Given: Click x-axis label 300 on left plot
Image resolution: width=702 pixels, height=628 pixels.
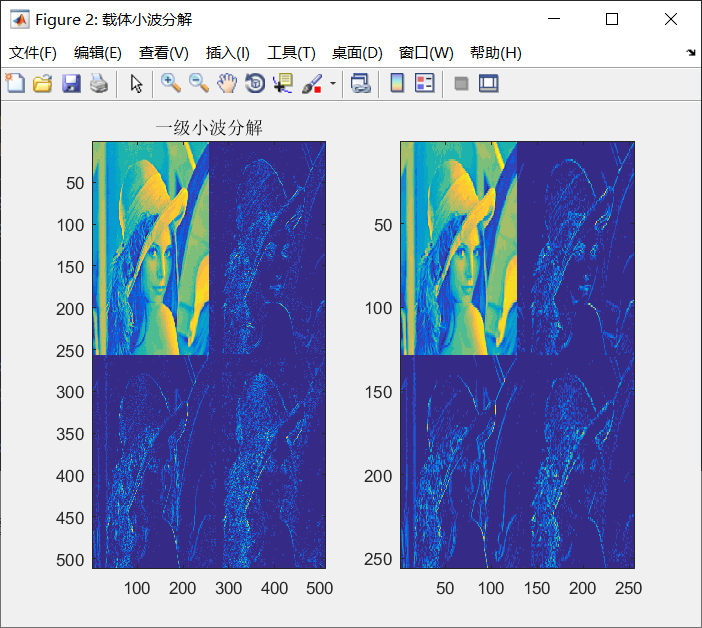Looking at the screenshot, I should pyautogui.click(x=228, y=588).
